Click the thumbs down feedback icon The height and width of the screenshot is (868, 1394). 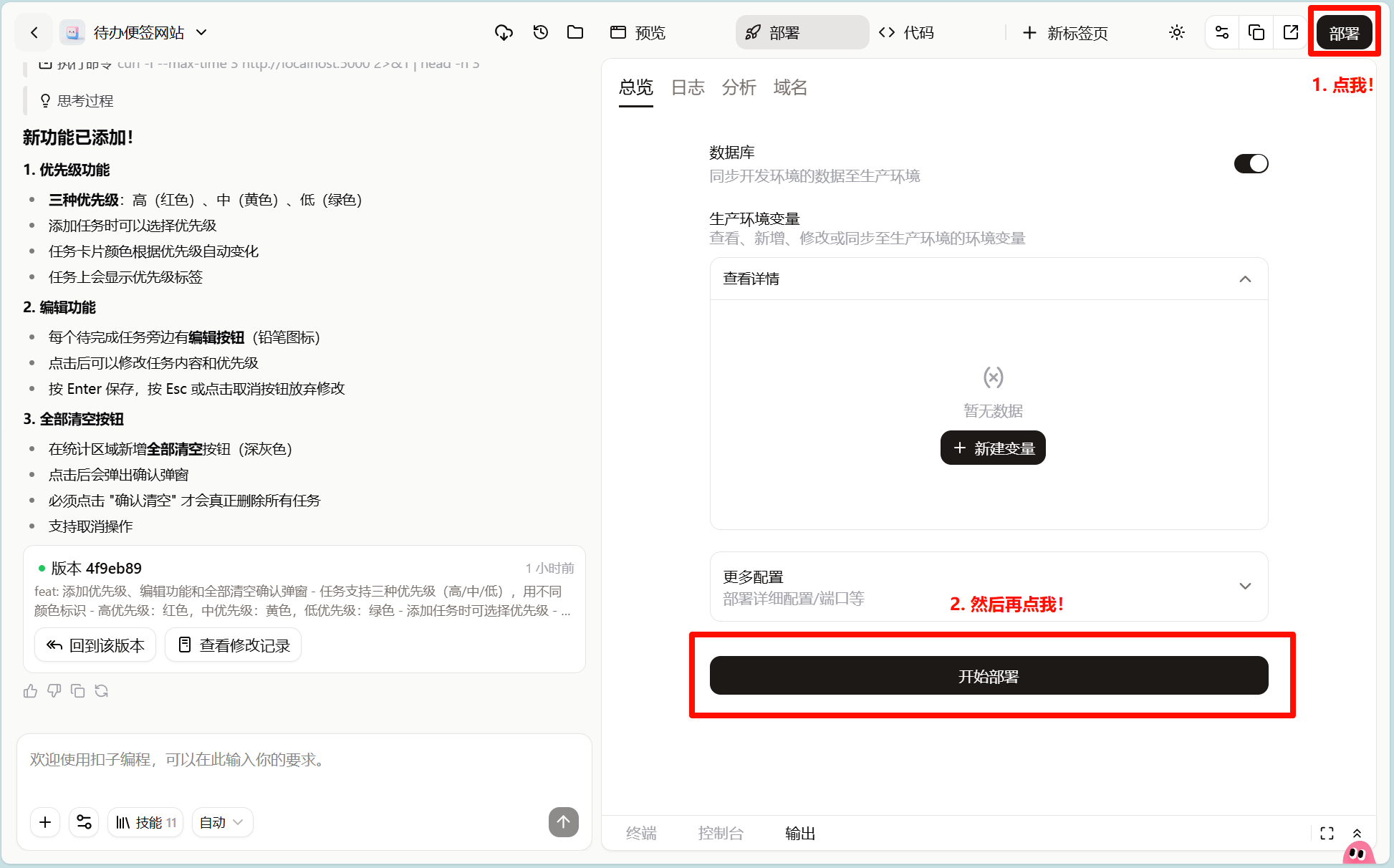point(54,691)
